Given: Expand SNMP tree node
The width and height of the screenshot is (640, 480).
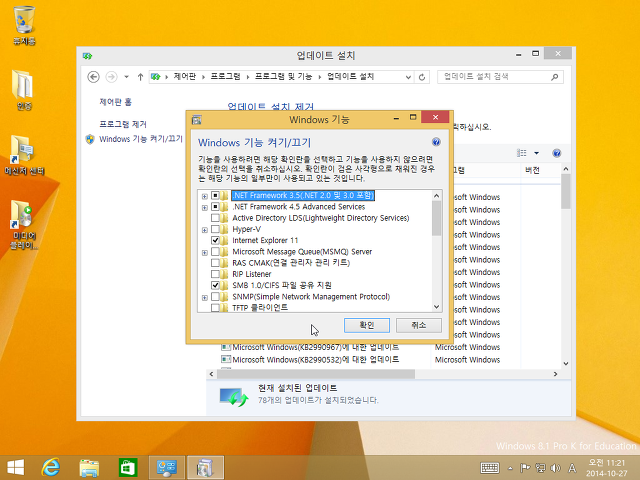Looking at the screenshot, I should click(204, 298).
